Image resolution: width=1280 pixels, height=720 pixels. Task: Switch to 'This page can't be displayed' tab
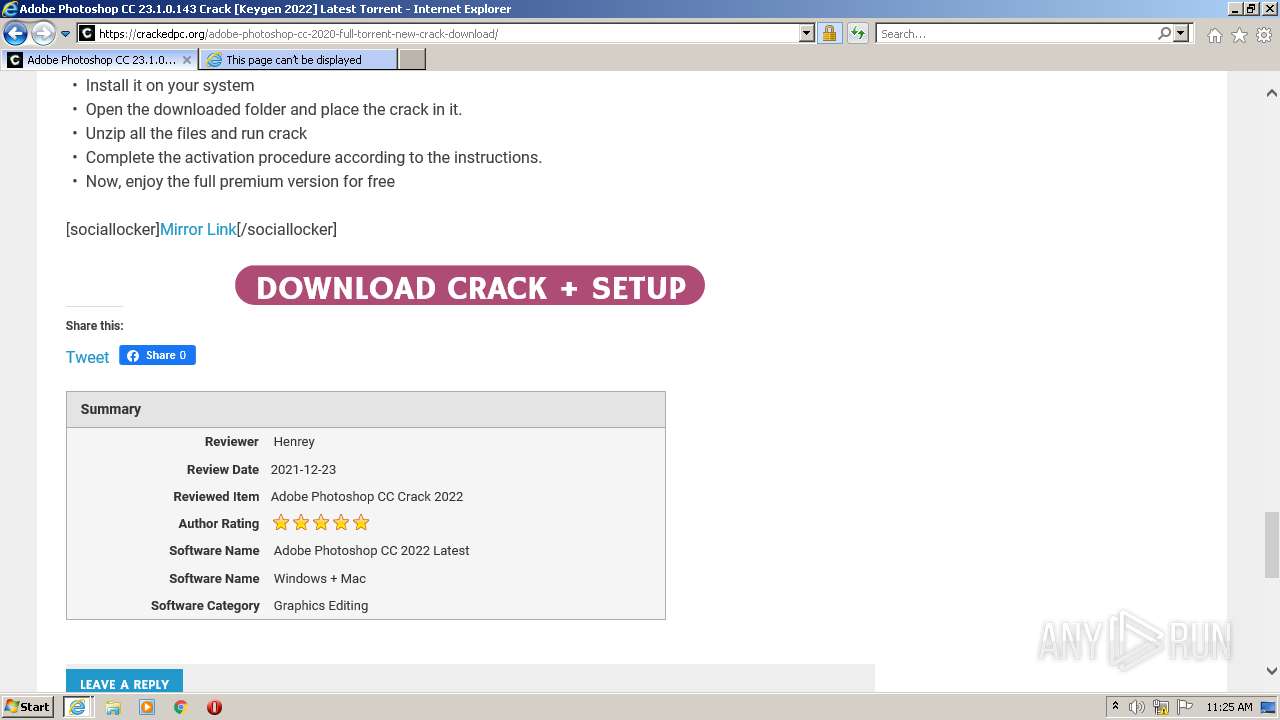tap(298, 60)
